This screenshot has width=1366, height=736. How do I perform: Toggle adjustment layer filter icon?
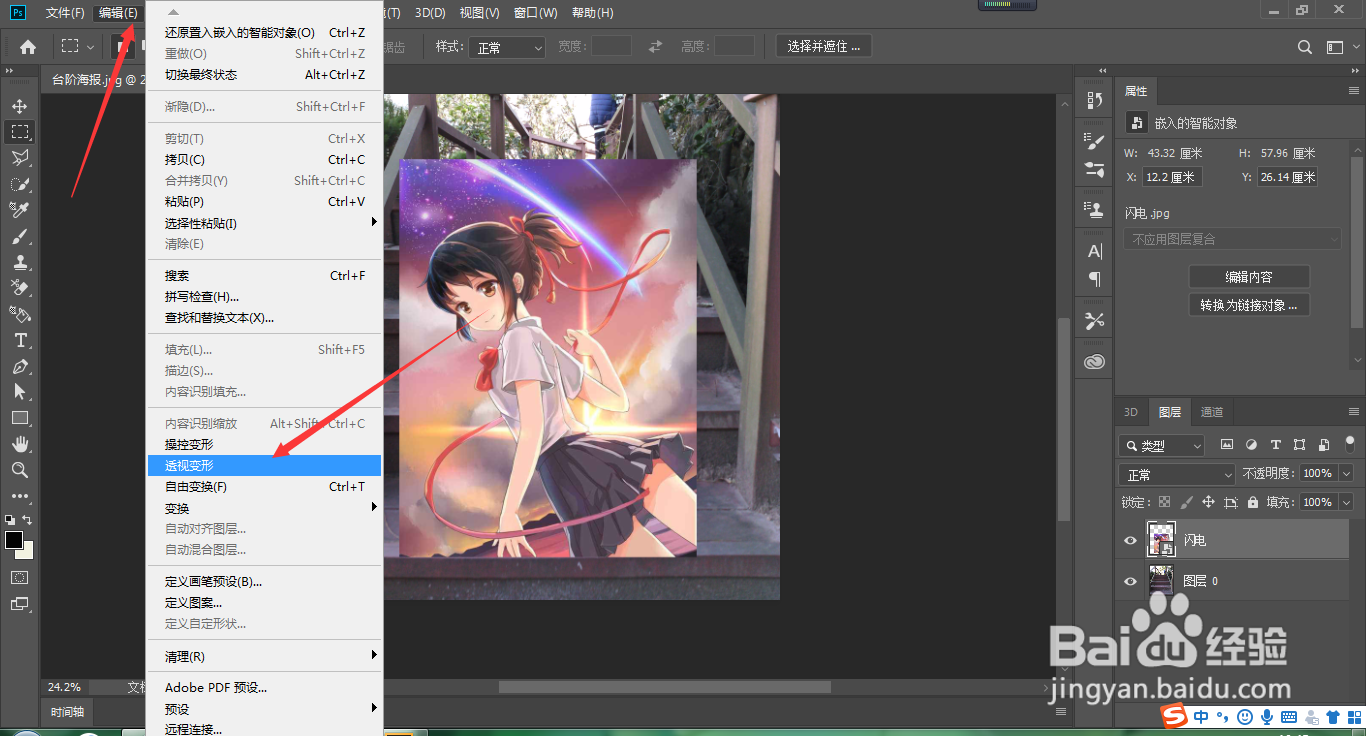click(1251, 445)
